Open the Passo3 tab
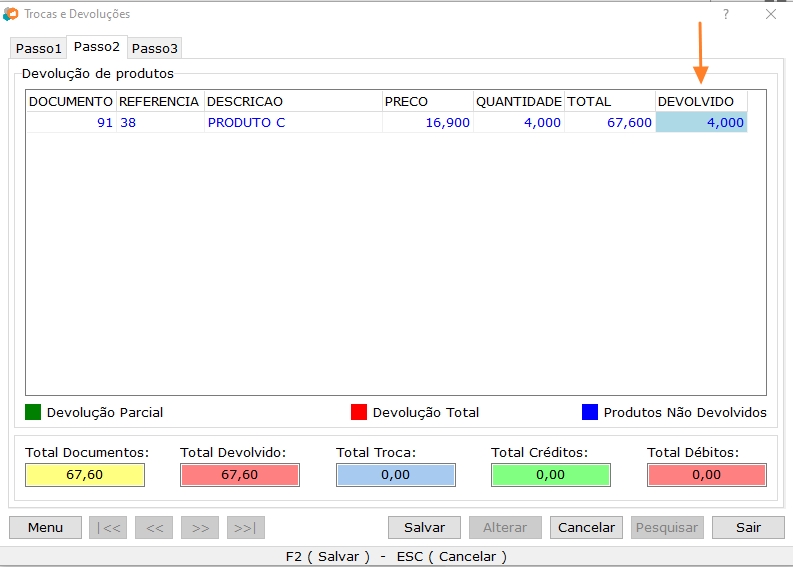The height and width of the screenshot is (567, 793). click(x=155, y=48)
